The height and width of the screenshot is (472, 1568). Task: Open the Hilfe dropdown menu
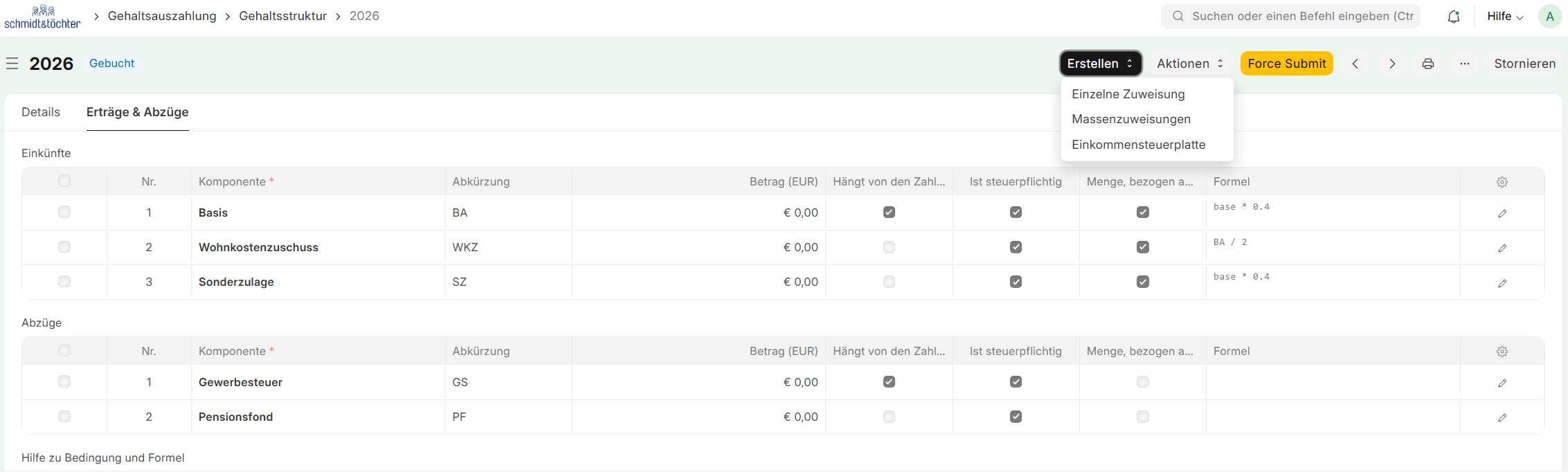(1505, 17)
